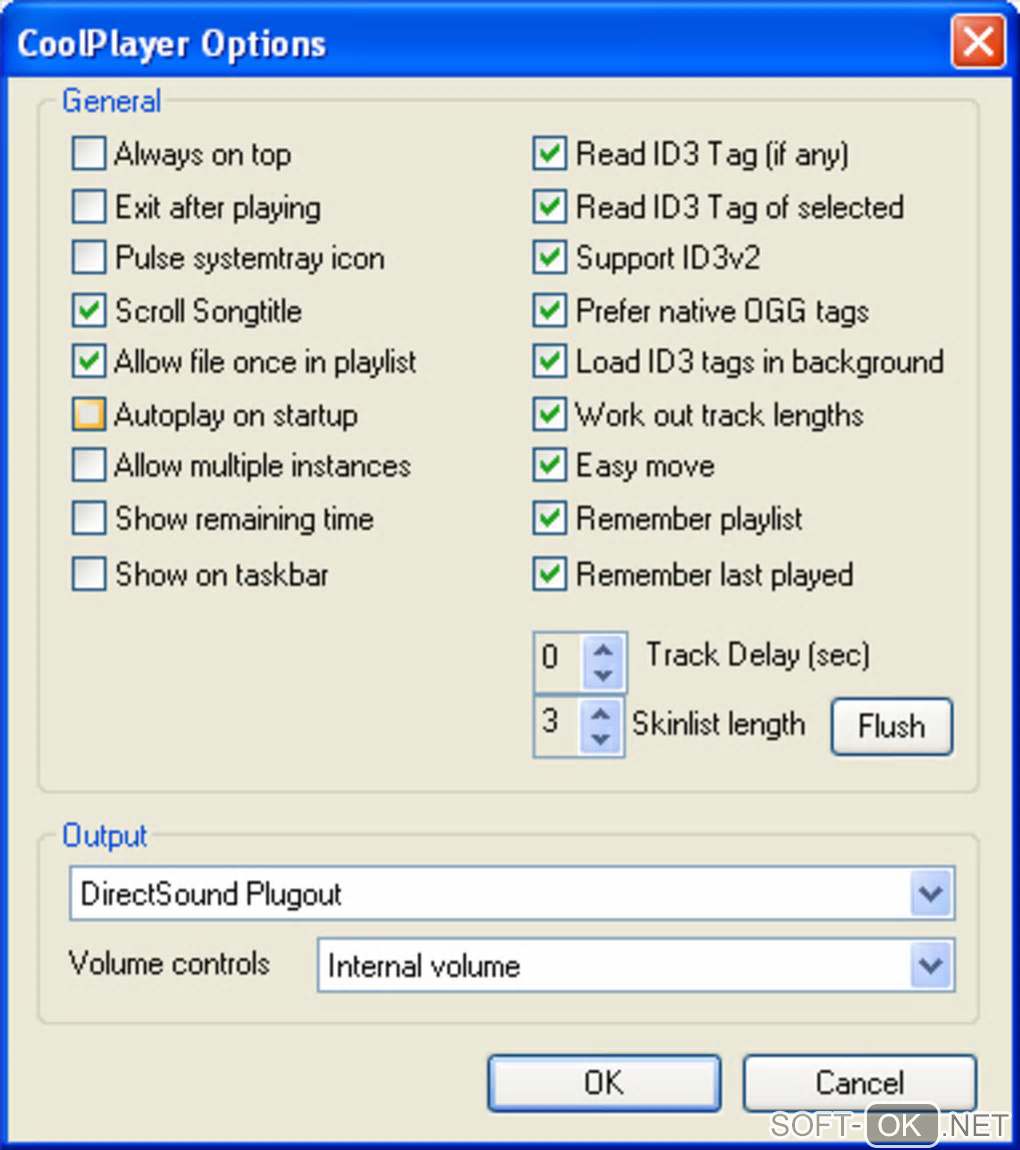Uncheck Work out track lengths
The width and height of the screenshot is (1020, 1150).
click(549, 414)
